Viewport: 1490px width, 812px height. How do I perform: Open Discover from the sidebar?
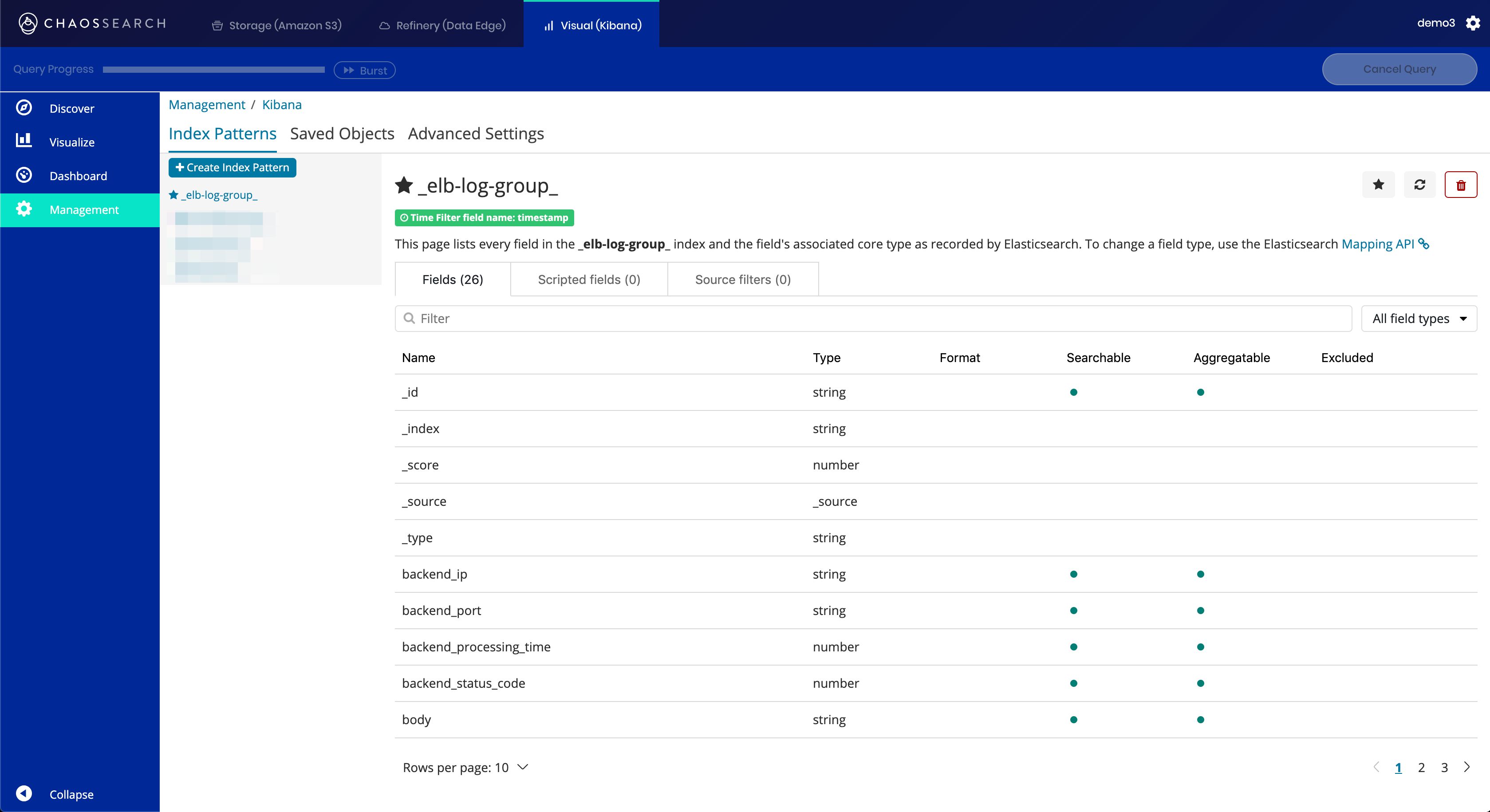(x=71, y=108)
